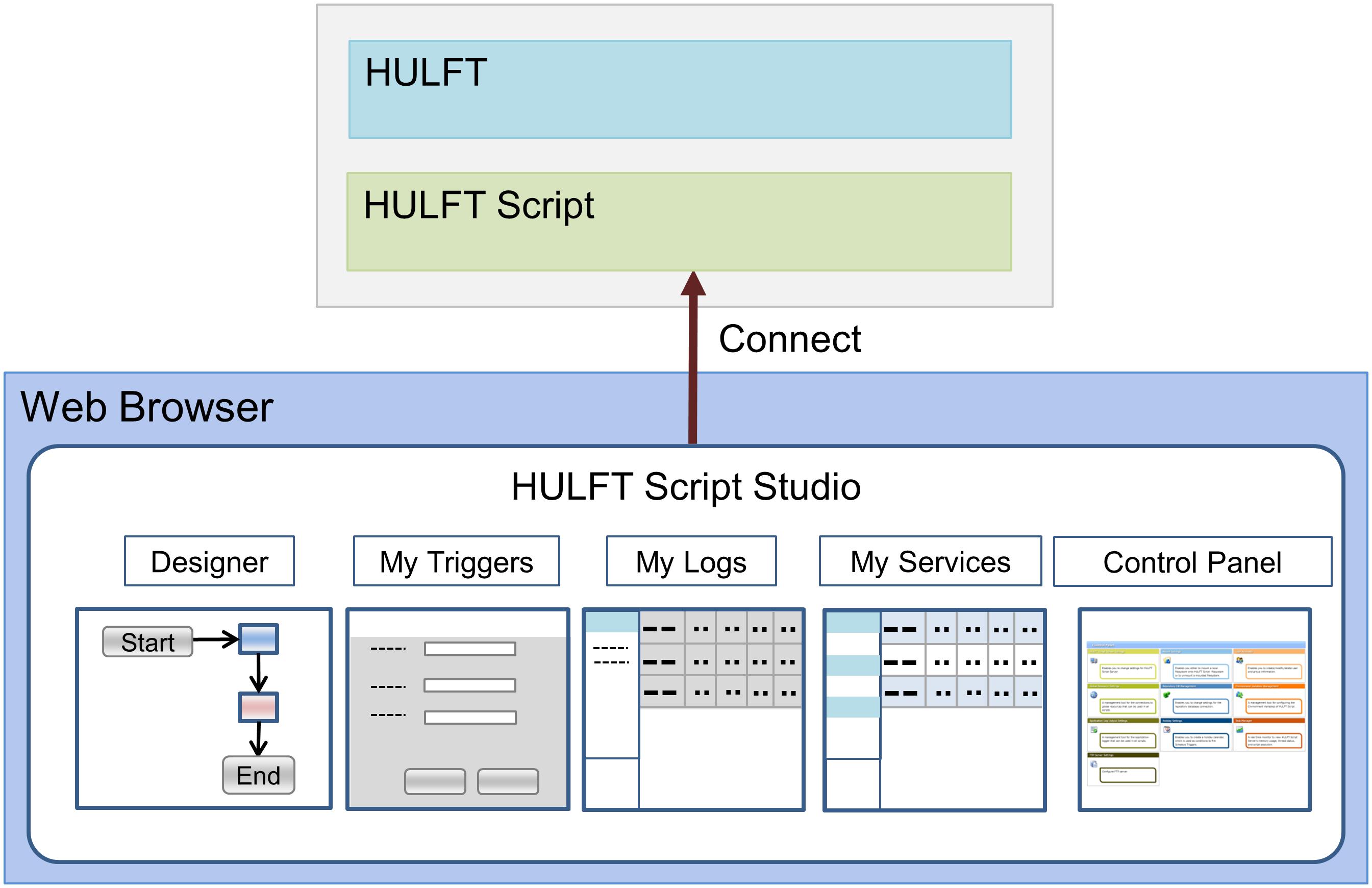The image size is (1372, 888).
Task: Open the My Services label box
Action: tap(930, 561)
